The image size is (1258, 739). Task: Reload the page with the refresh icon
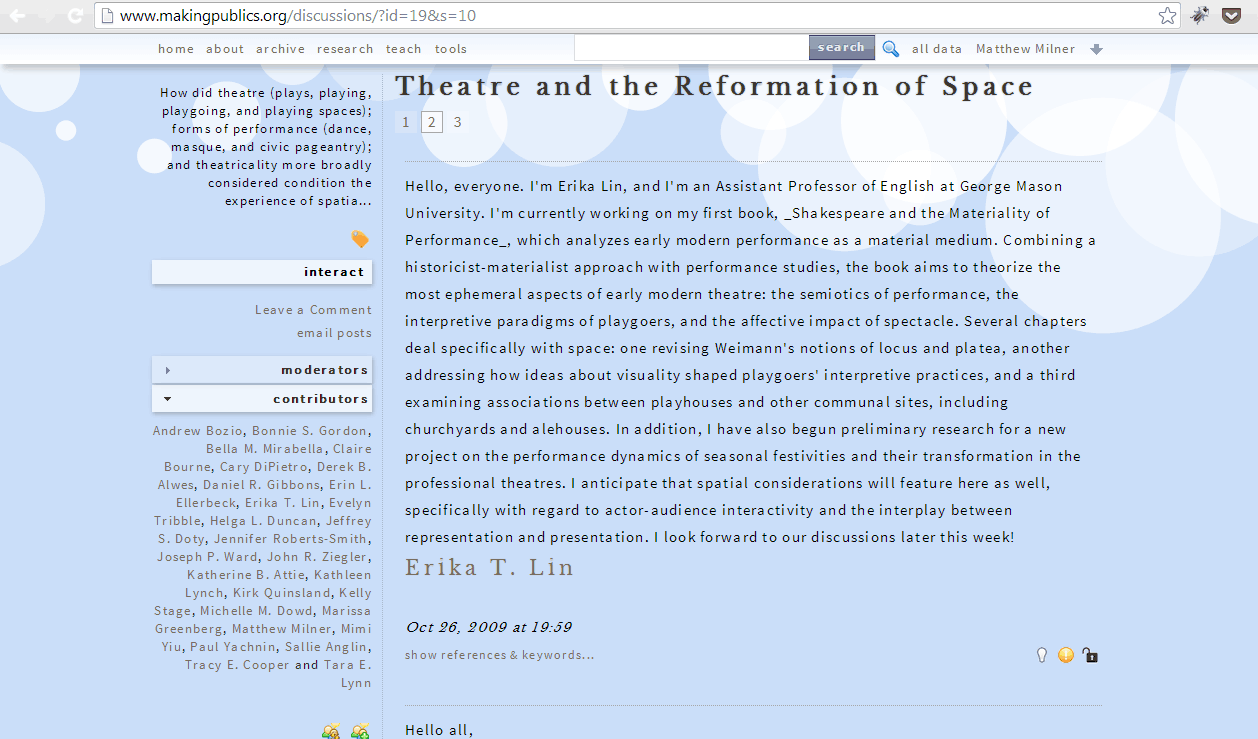point(75,15)
